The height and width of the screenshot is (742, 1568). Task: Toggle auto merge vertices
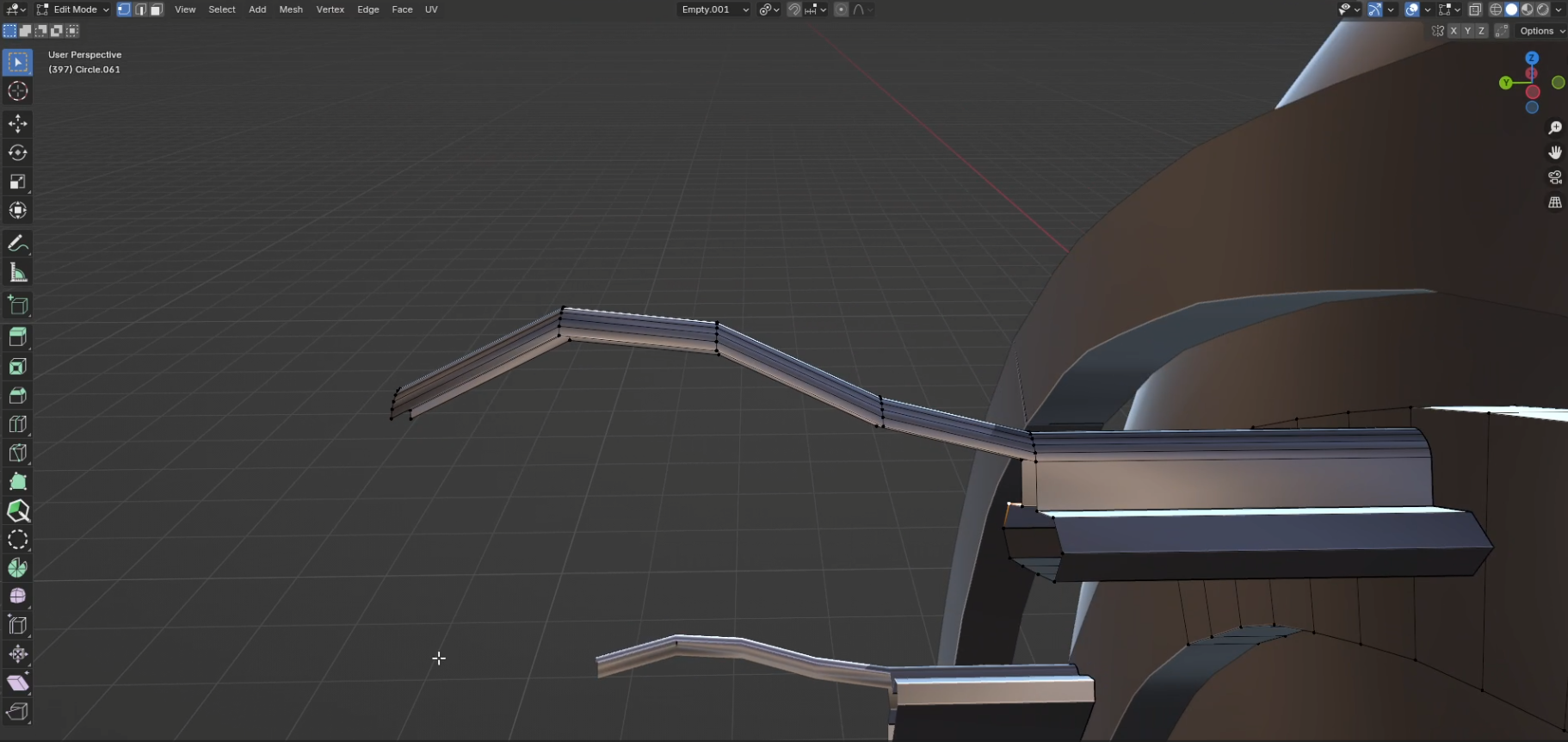1502,31
